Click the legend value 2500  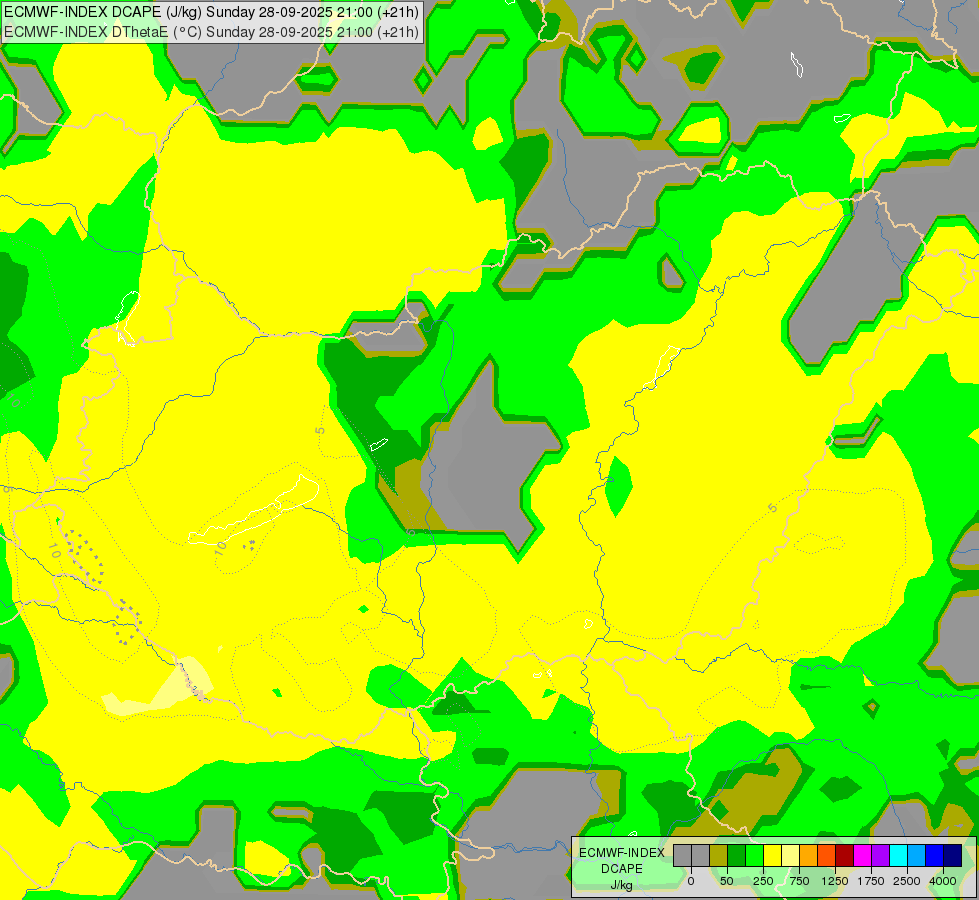tap(907, 881)
